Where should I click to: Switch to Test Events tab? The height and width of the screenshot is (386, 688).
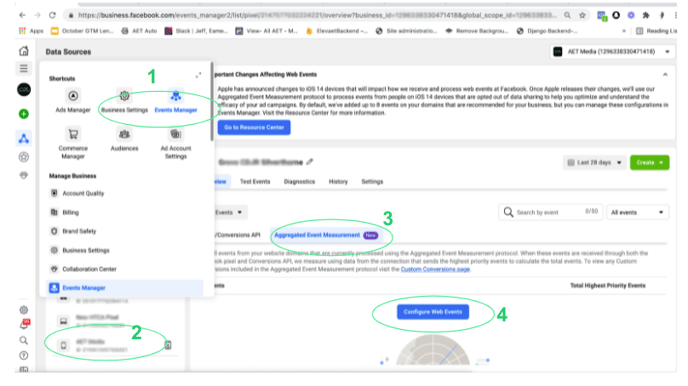(255, 182)
